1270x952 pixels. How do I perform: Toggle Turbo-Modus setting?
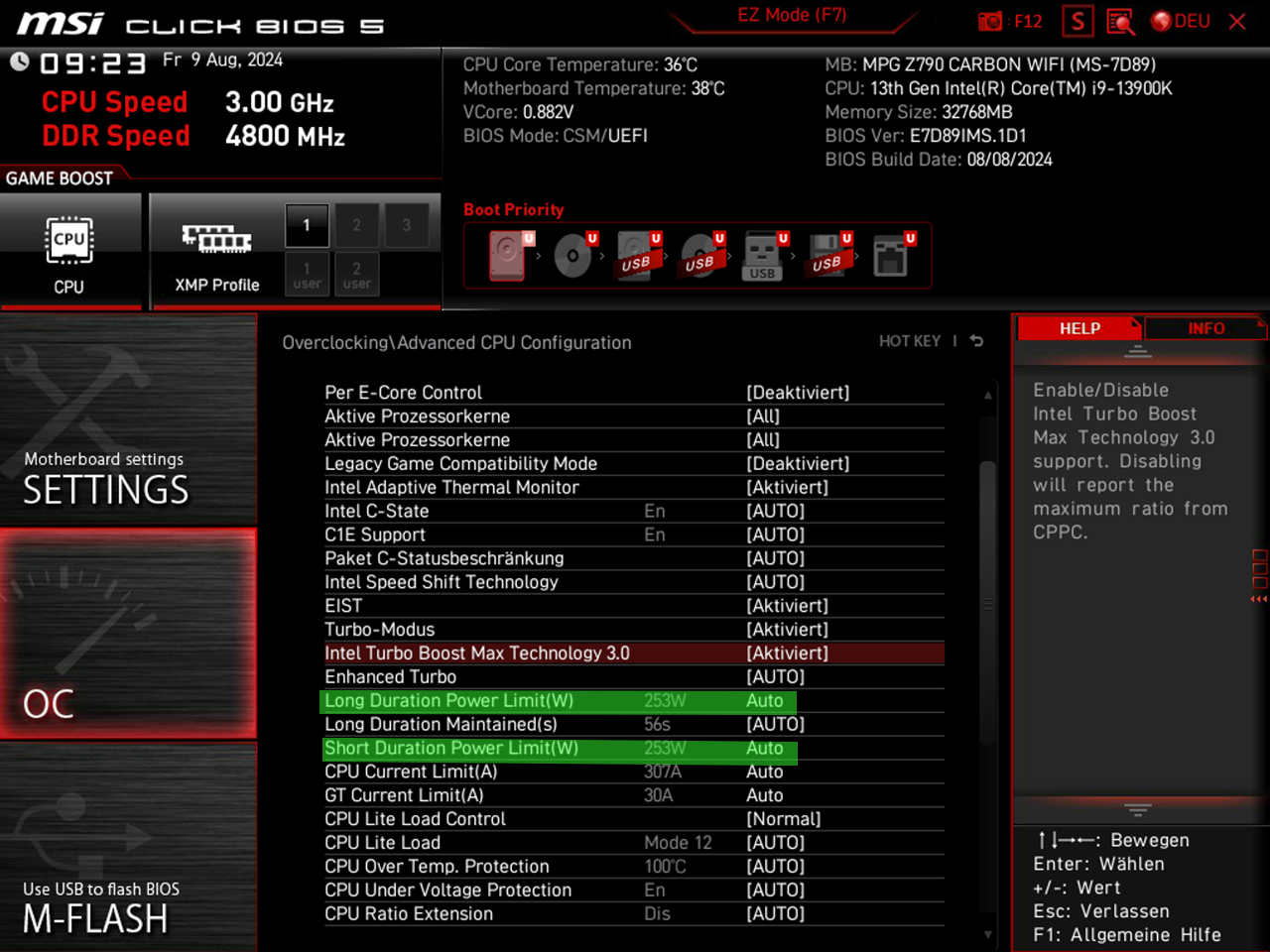(x=634, y=630)
